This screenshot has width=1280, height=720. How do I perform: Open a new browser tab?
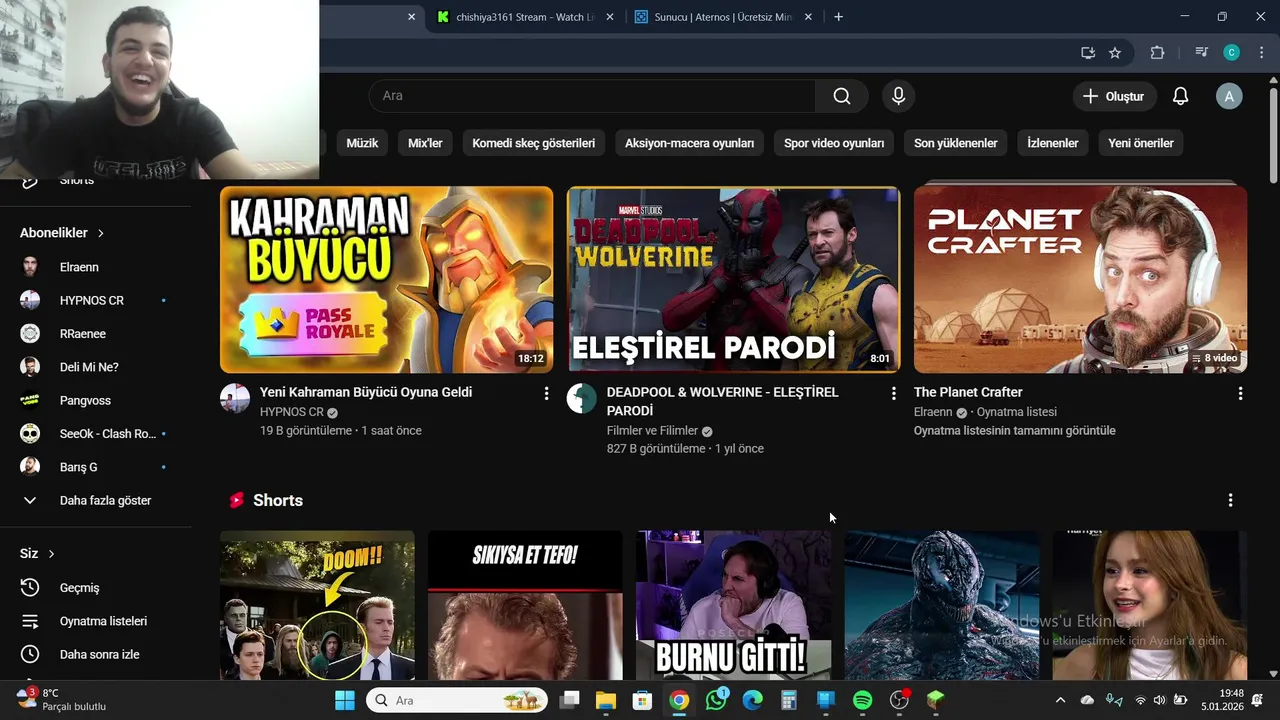point(838,17)
